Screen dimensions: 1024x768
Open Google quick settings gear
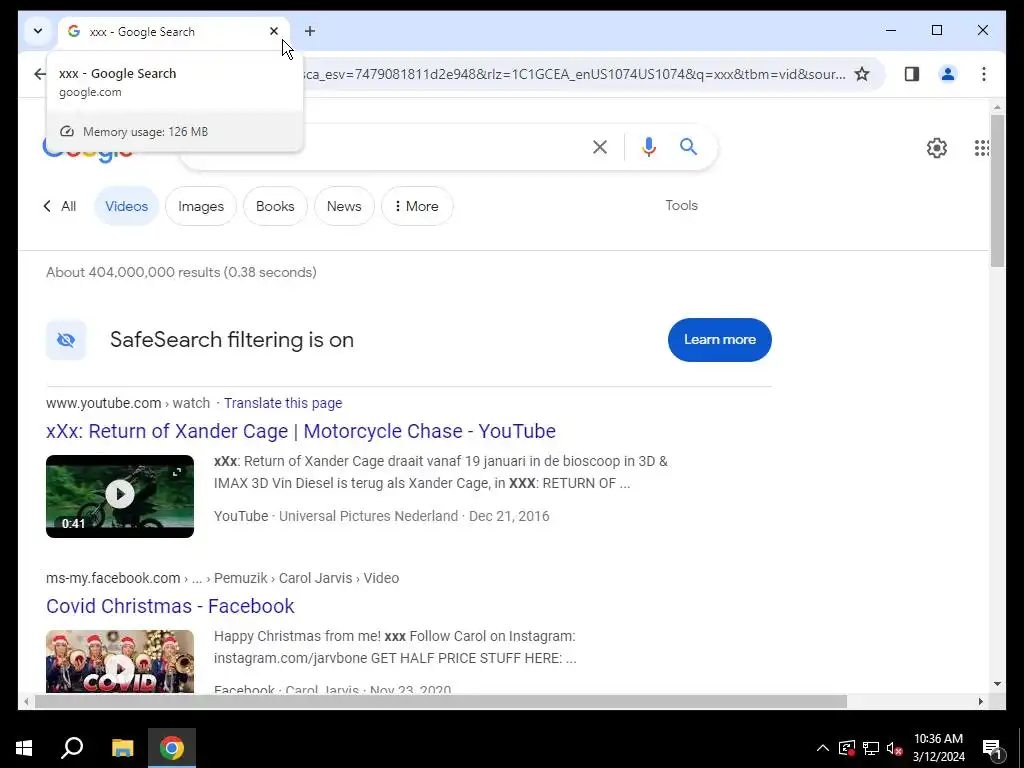pos(936,148)
